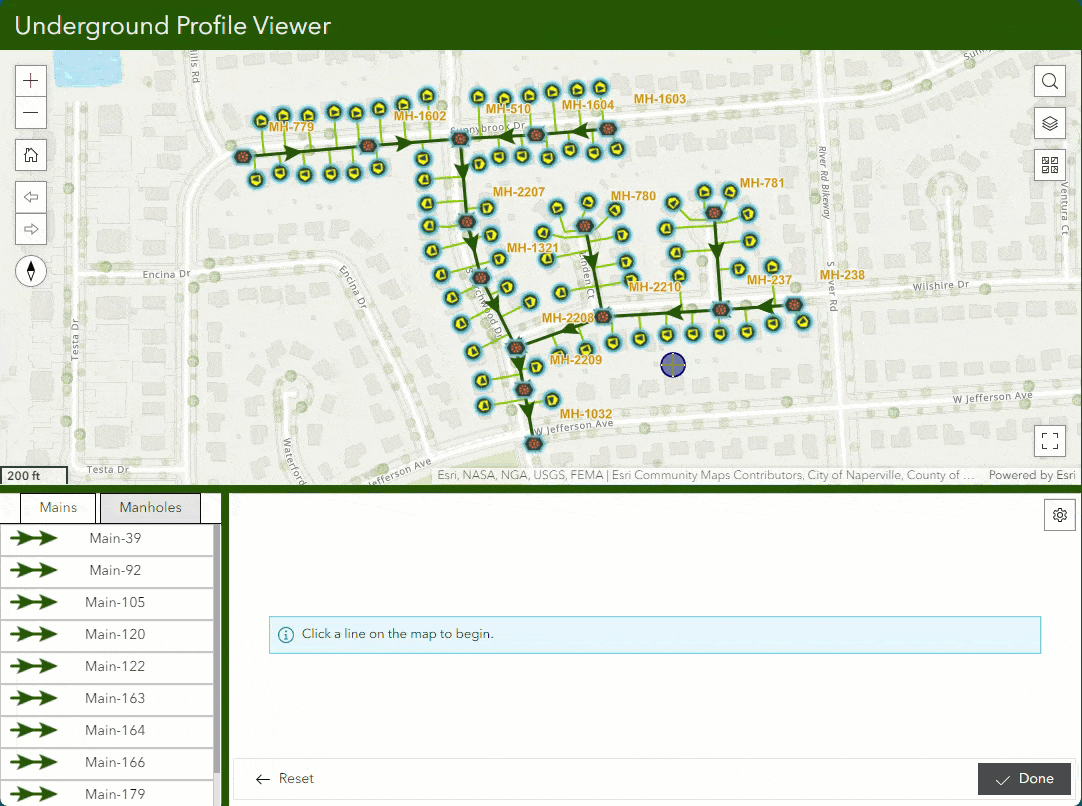Open the Basemap gallery

(1049, 165)
